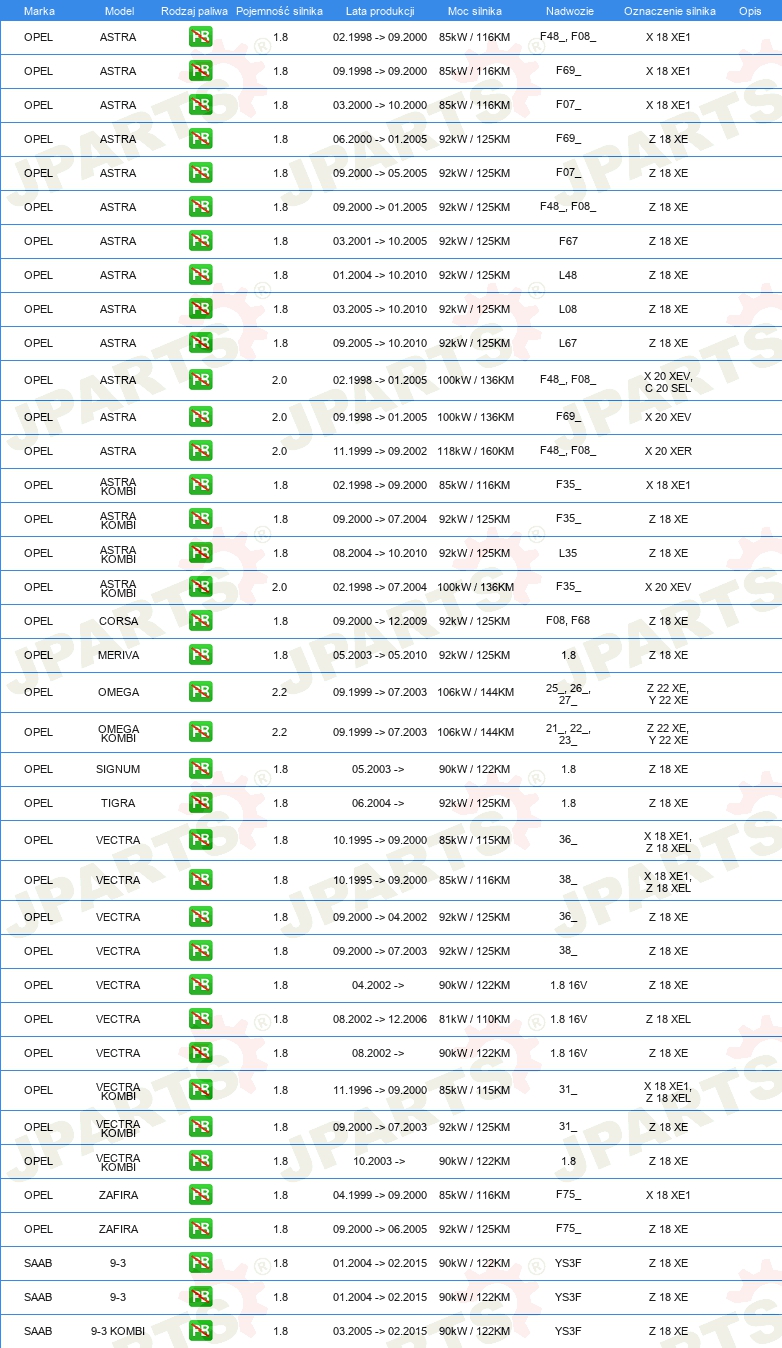
Task: Click the 118kW / 160KM power cell
Action: (475, 451)
